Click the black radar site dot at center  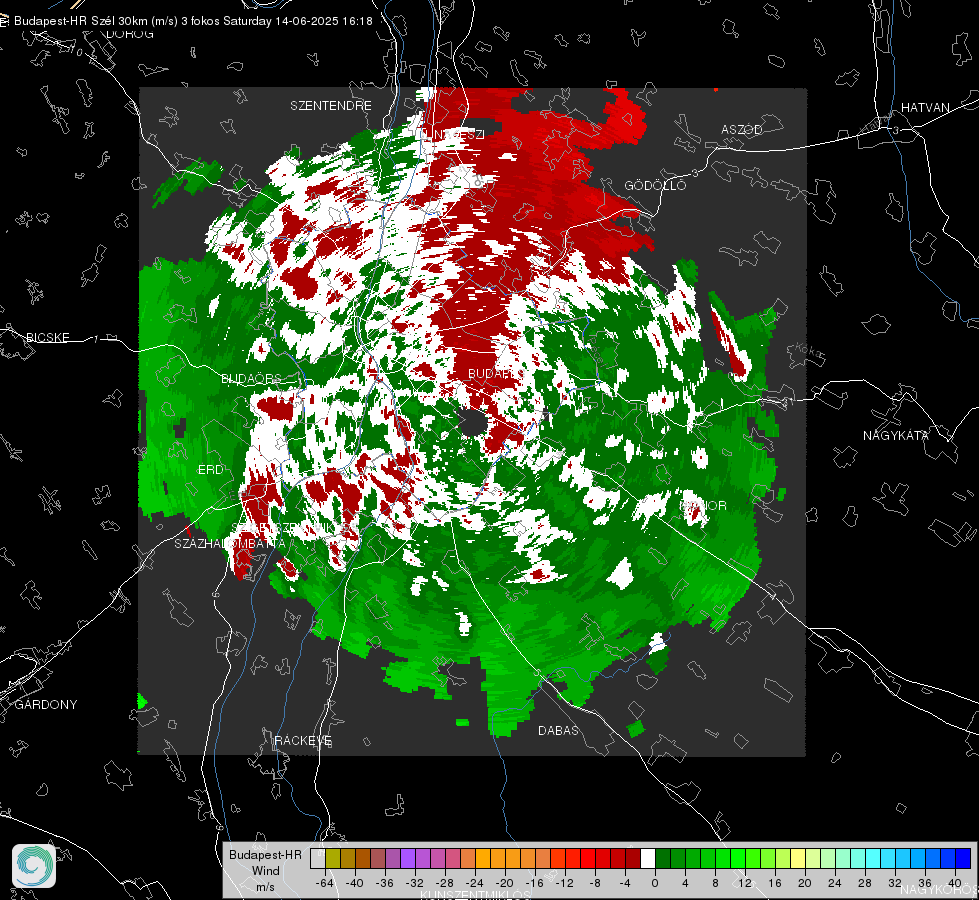tap(474, 423)
